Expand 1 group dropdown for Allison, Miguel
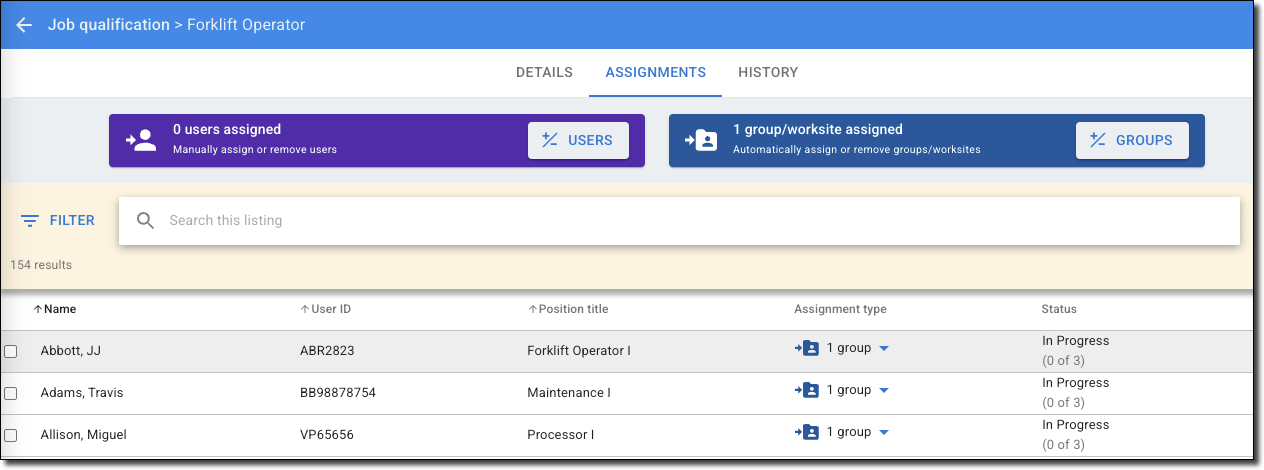Screen dimensions: 1264x470 pyautogui.click(x=884, y=433)
